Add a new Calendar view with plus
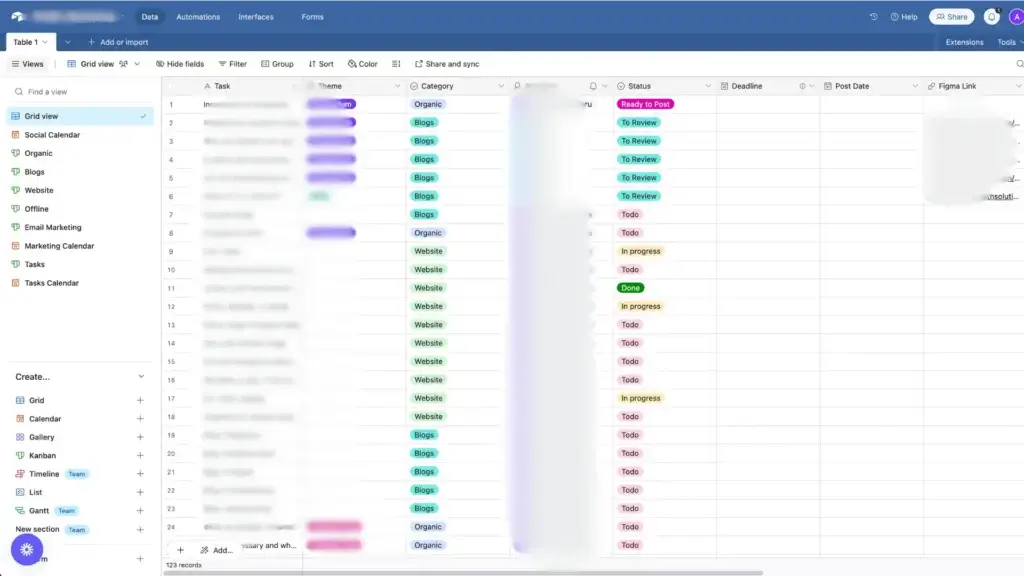Image resolution: width=1024 pixels, height=576 pixels. pos(140,419)
